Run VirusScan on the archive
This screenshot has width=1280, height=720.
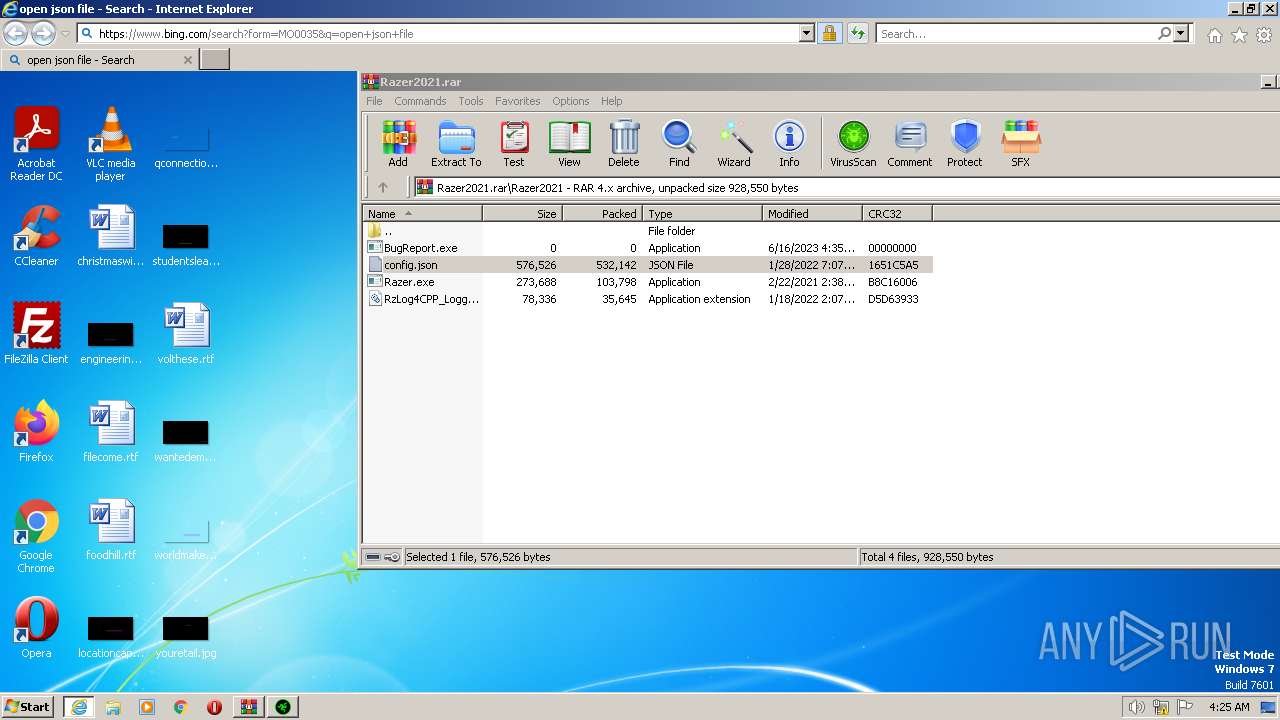tap(853, 143)
